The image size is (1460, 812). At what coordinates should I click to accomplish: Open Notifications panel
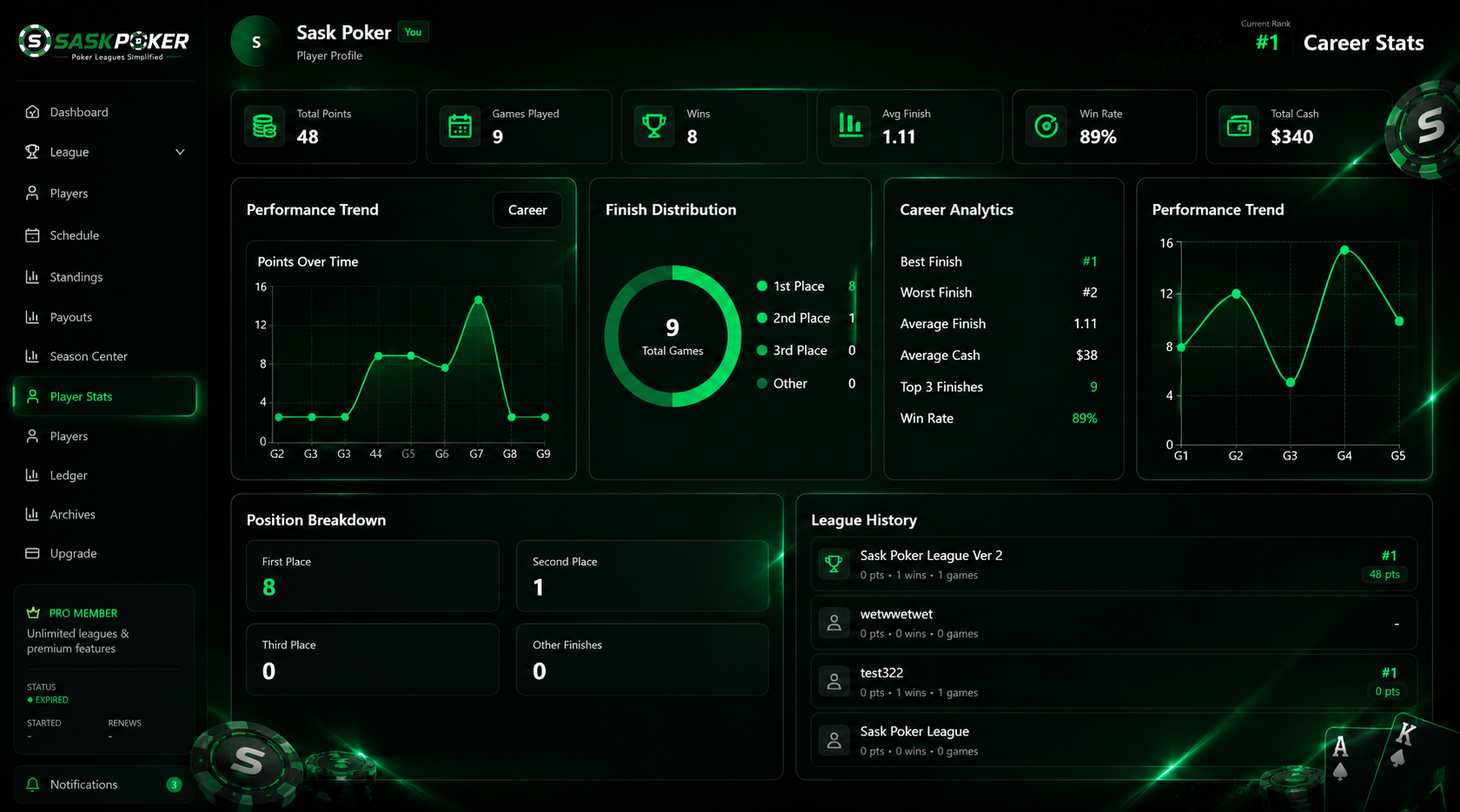[104, 784]
